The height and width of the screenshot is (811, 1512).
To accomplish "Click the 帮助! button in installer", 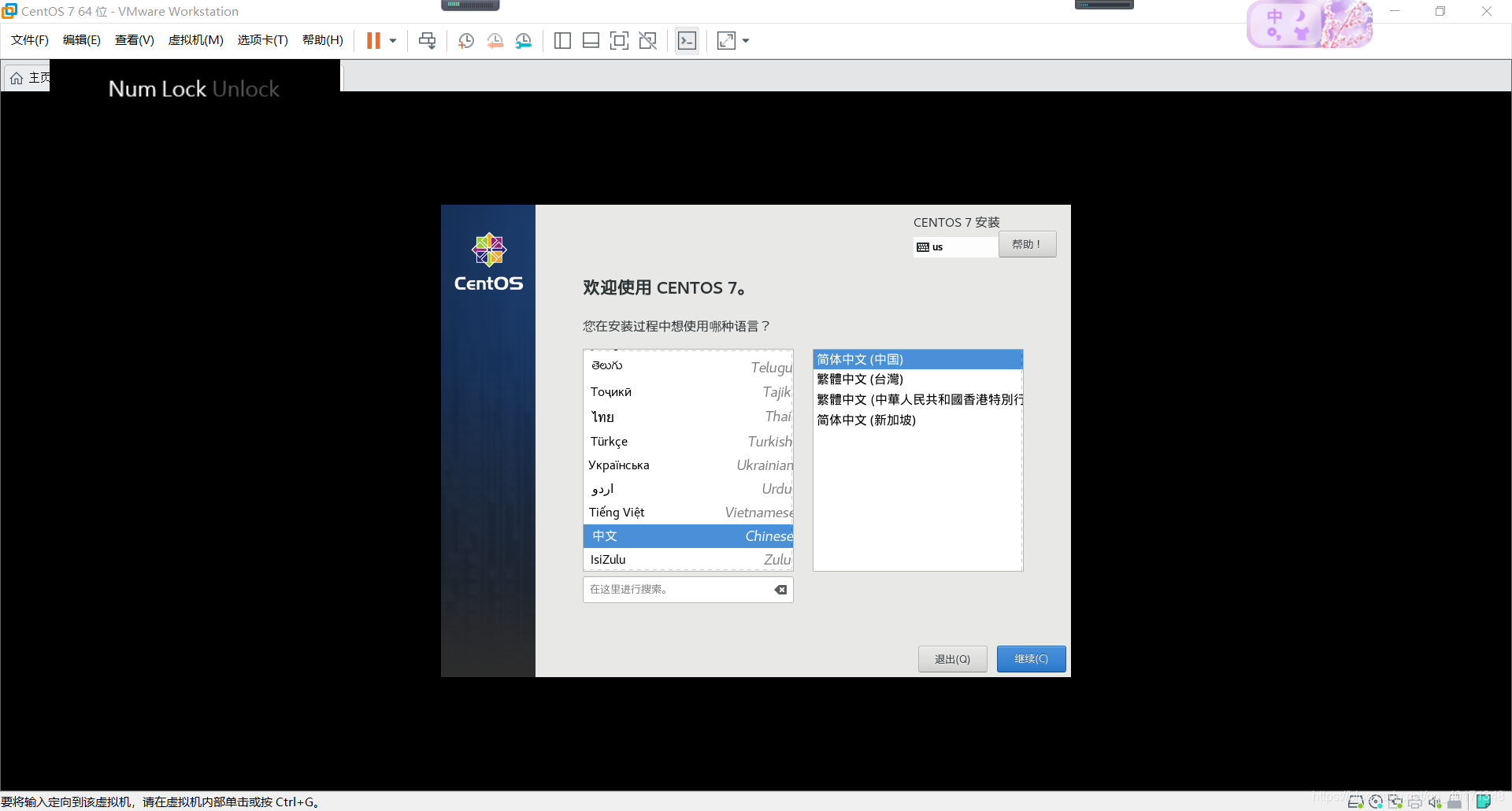I will click(x=1027, y=244).
